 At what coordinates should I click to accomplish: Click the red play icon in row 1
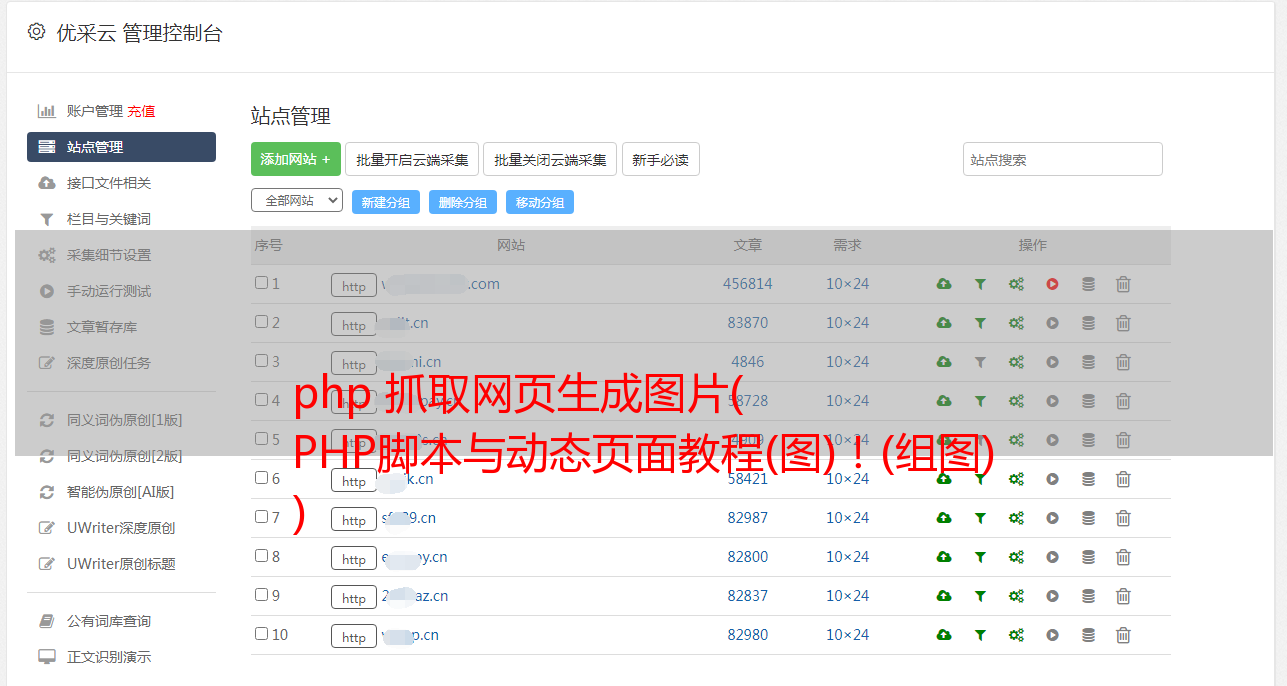(1052, 284)
